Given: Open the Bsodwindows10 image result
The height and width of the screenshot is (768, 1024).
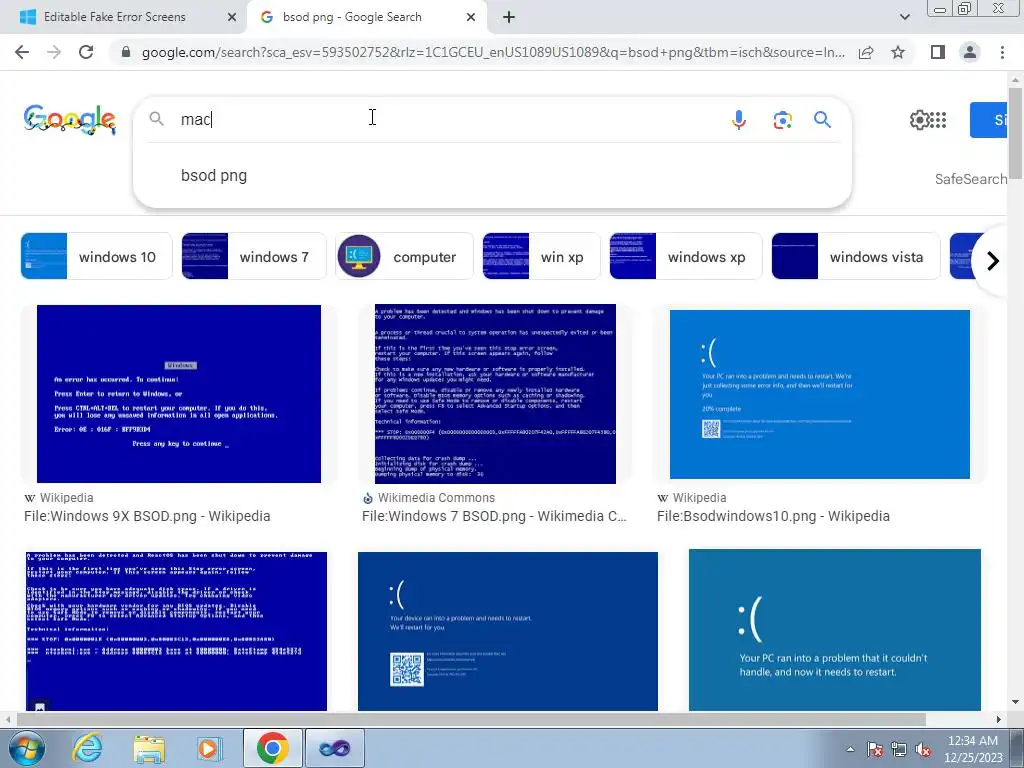Looking at the screenshot, I should click(x=820, y=394).
